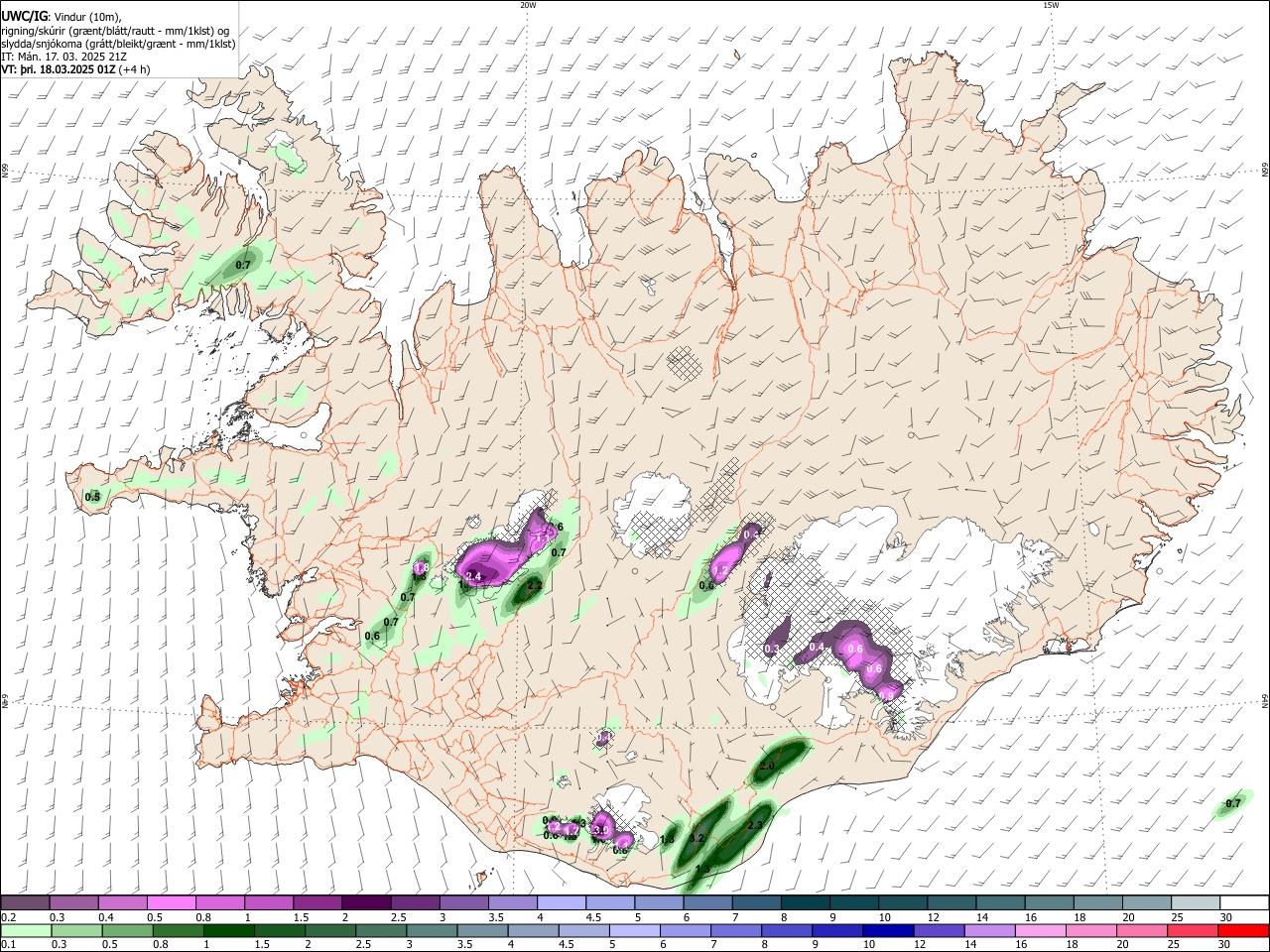Viewport: 1270px width, 952px height.
Task: Click the 2.0 rain value near the south coast
Action: pos(766,767)
